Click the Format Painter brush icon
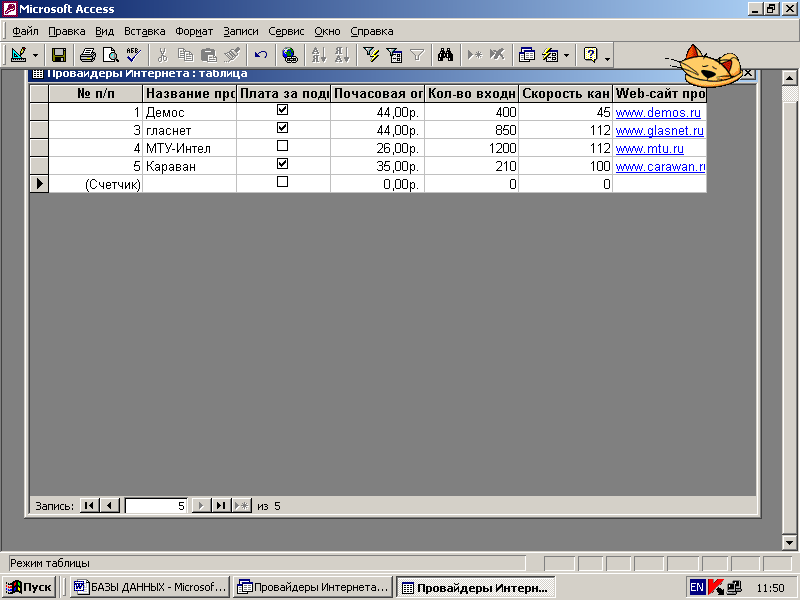The width and height of the screenshot is (800, 600). pos(232,55)
